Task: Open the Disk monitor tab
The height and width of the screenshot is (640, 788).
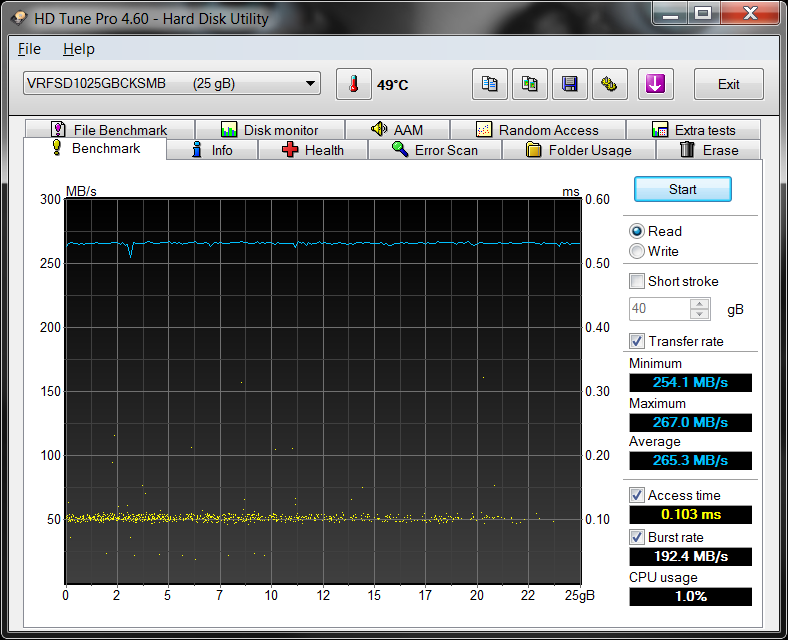Action: (269, 130)
